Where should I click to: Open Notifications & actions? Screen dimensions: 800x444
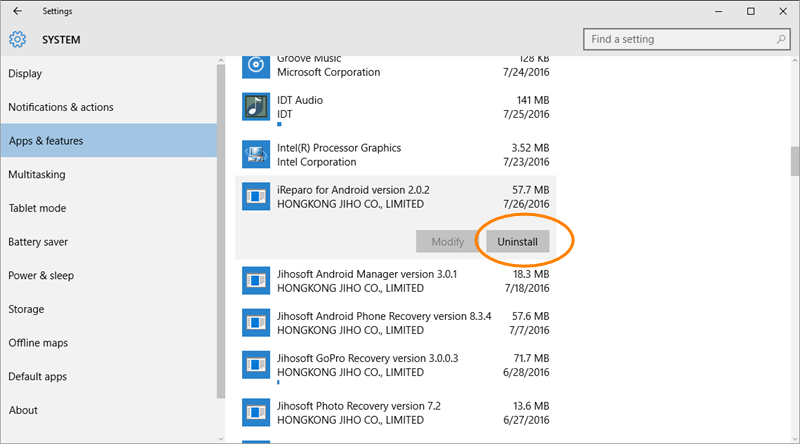point(109,107)
